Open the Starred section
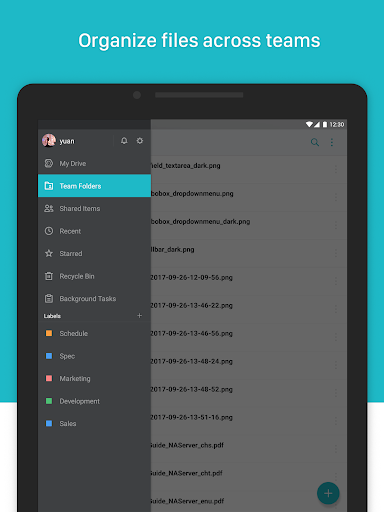384x512 pixels. click(94, 253)
